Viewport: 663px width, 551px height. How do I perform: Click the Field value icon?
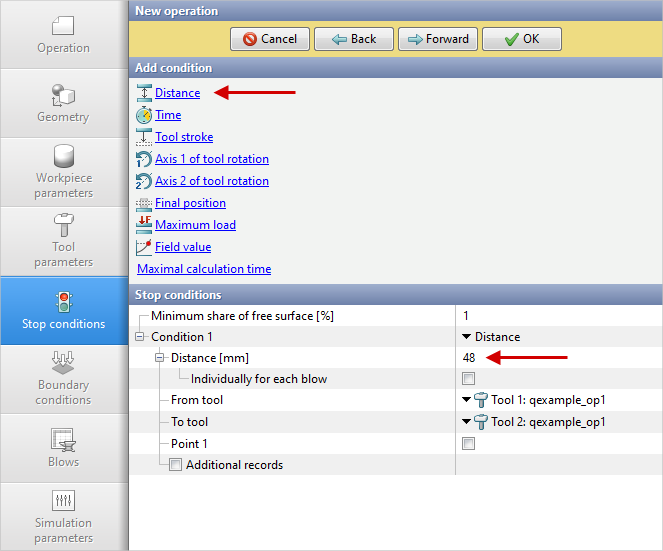click(144, 247)
